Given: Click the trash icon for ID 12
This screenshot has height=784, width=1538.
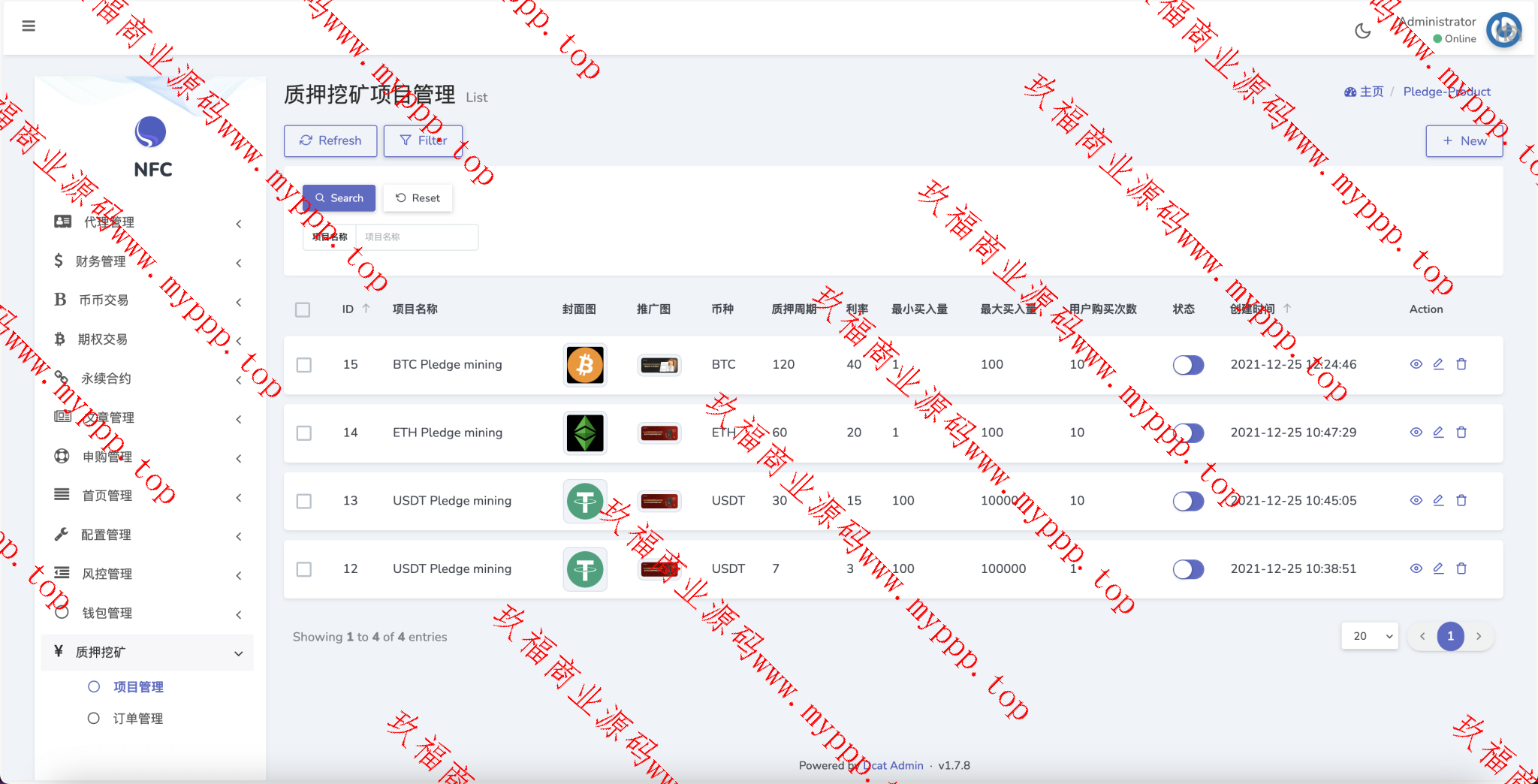Looking at the screenshot, I should pyautogui.click(x=1461, y=568).
